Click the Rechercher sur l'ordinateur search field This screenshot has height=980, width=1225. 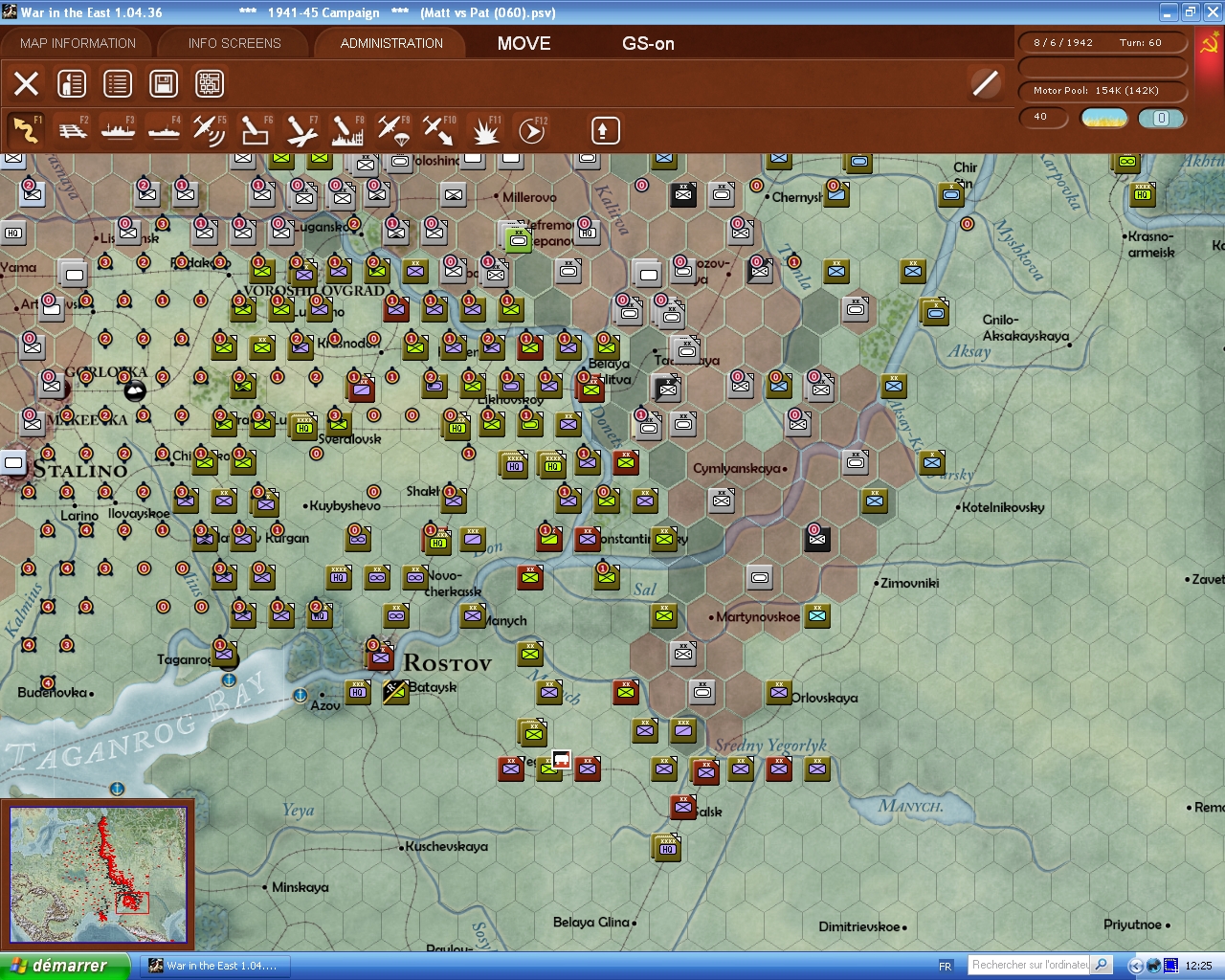(x=1029, y=965)
